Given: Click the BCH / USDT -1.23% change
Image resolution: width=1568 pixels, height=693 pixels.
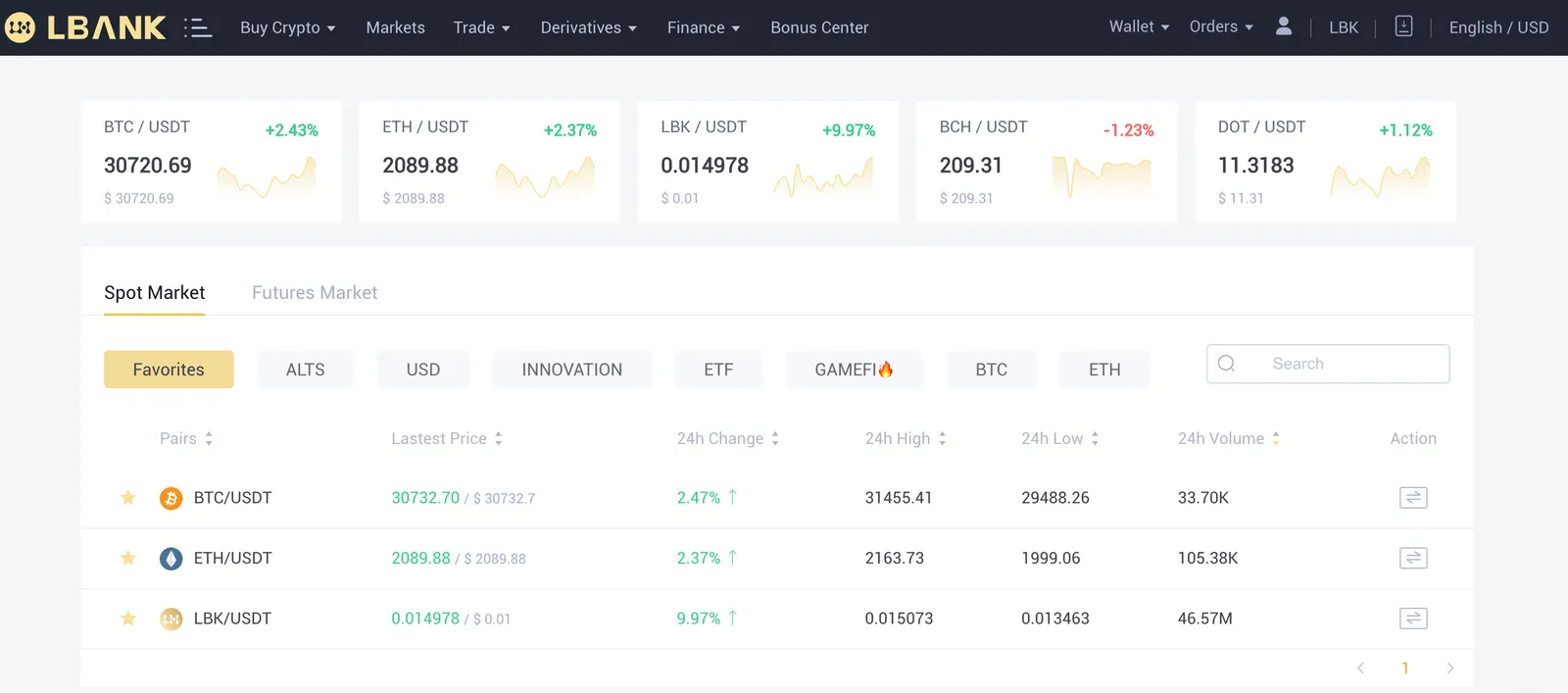Looking at the screenshot, I should coord(1129,130).
